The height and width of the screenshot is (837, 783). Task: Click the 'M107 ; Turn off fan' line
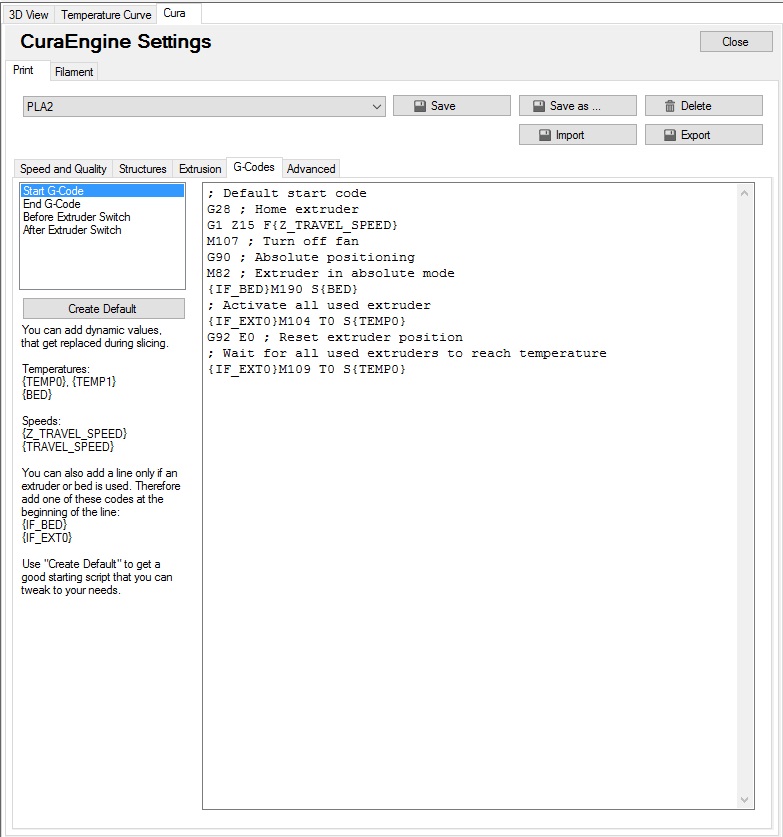(x=283, y=241)
